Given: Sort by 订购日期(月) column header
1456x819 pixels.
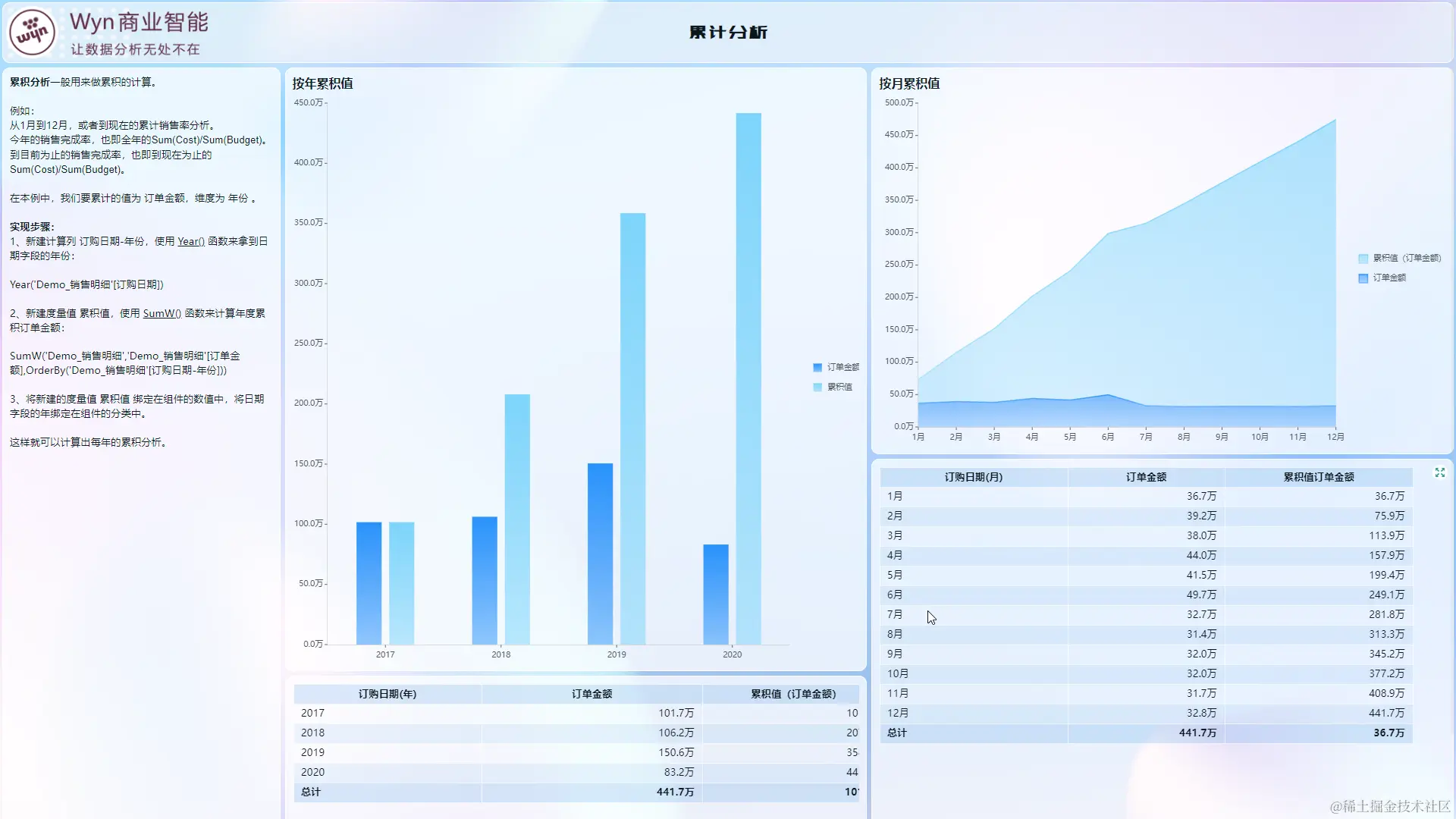Looking at the screenshot, I should point(973,477).
